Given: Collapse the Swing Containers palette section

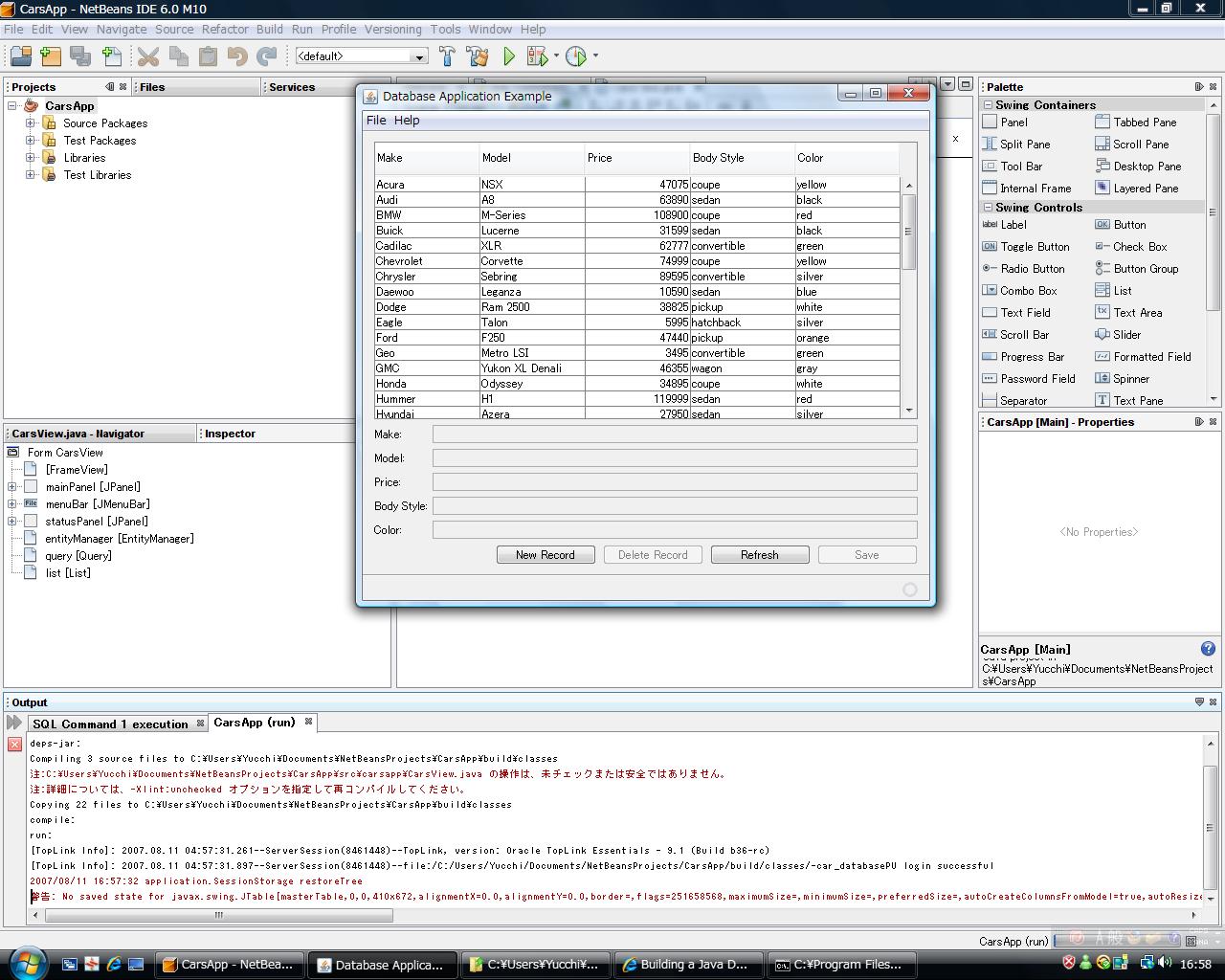Looking at the screenshot, I should [x=988, y=105].
